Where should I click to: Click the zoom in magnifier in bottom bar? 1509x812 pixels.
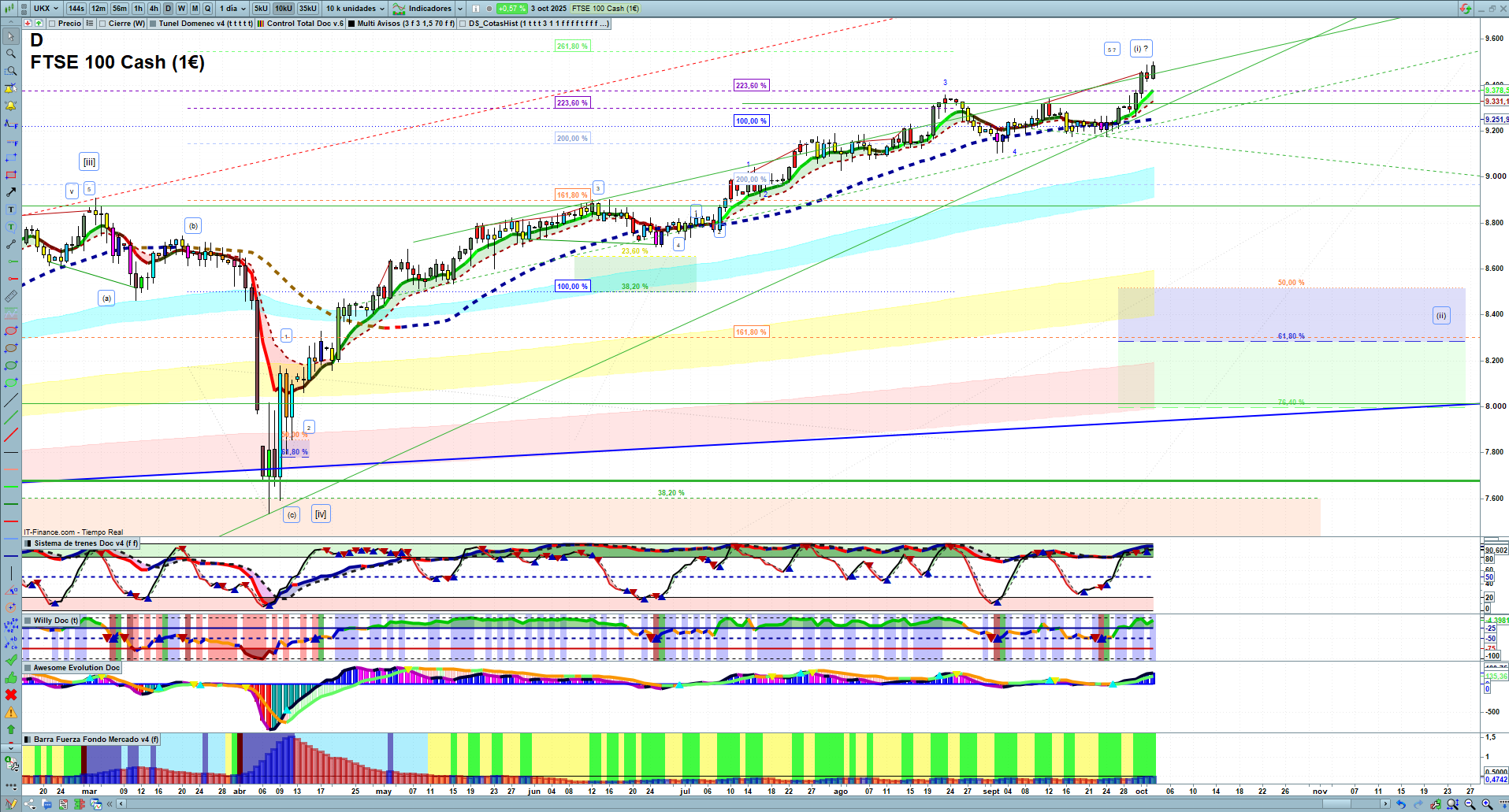click(x=1487, y=804)
